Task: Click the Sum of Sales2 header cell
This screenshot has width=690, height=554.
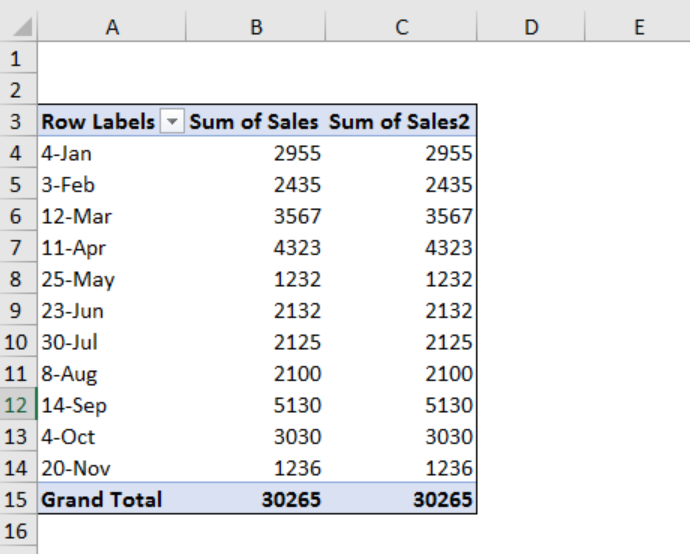Action: point(401,121)
